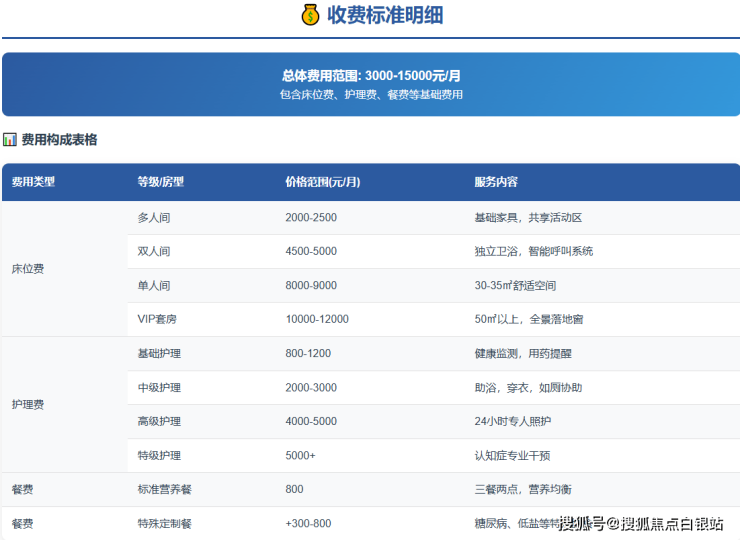The width and height of the screenshot is (740, 540).
Task: Select the 服务内容 column header
Action: [496, 182]
